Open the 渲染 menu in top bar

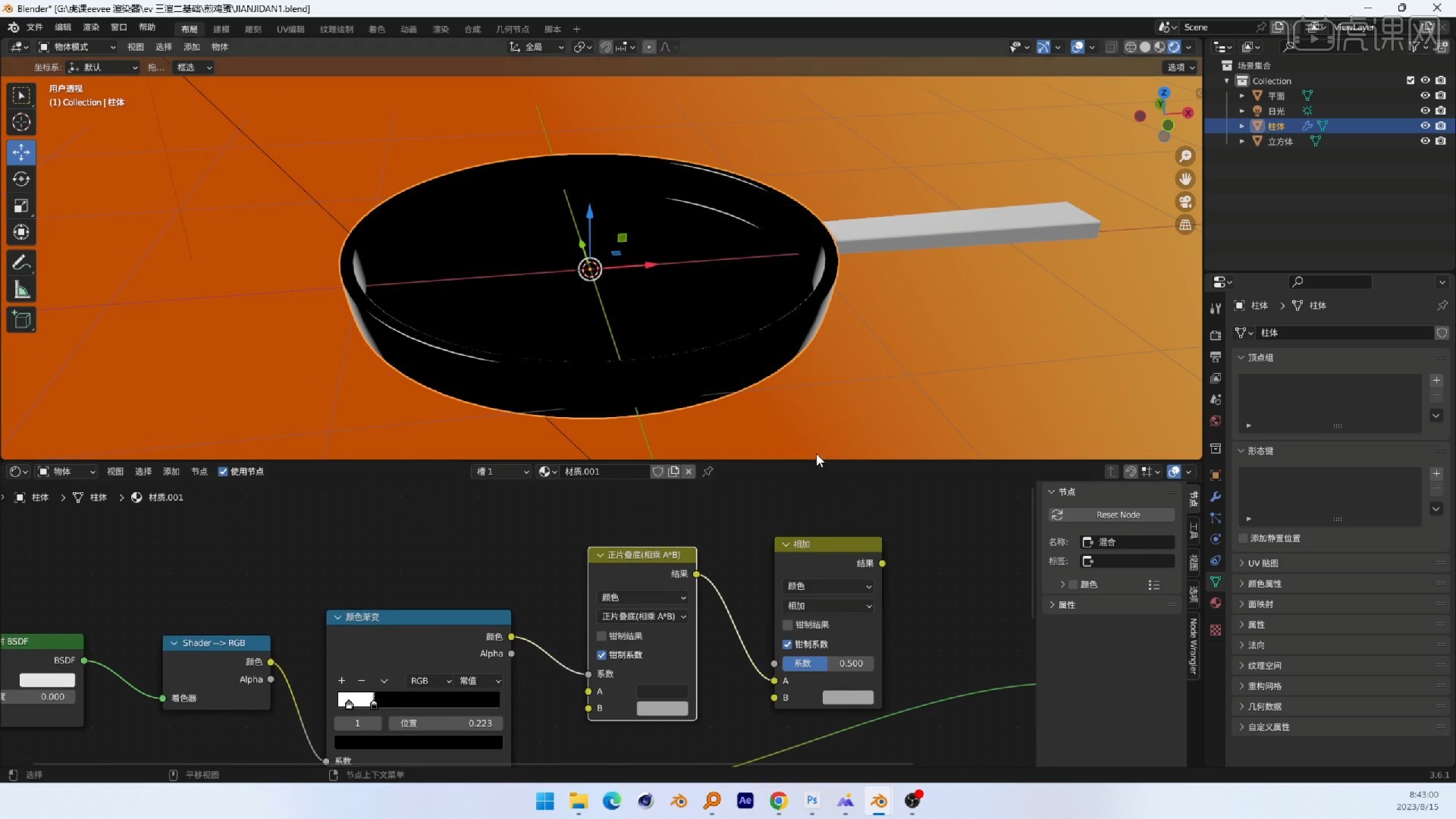pos(92,27)
